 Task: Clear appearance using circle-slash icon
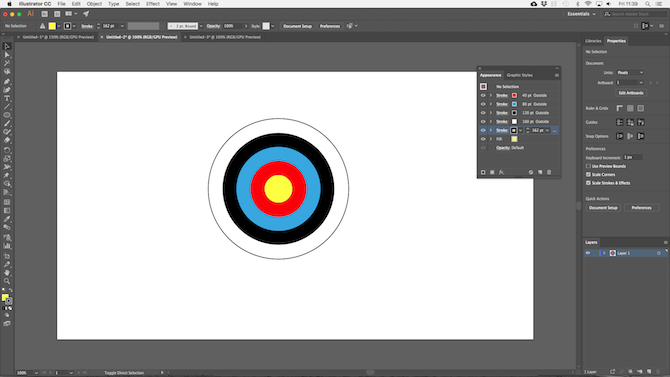pyautogui.click(x=531, y=172)
